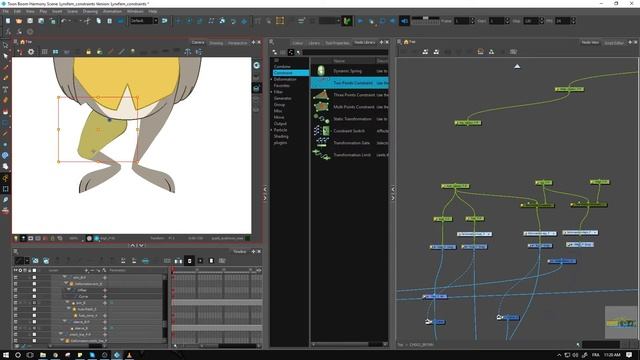This screenshot has width=640, height=360.
Task: Collapse the top timeline layer arrow
Action: (64, 277)
